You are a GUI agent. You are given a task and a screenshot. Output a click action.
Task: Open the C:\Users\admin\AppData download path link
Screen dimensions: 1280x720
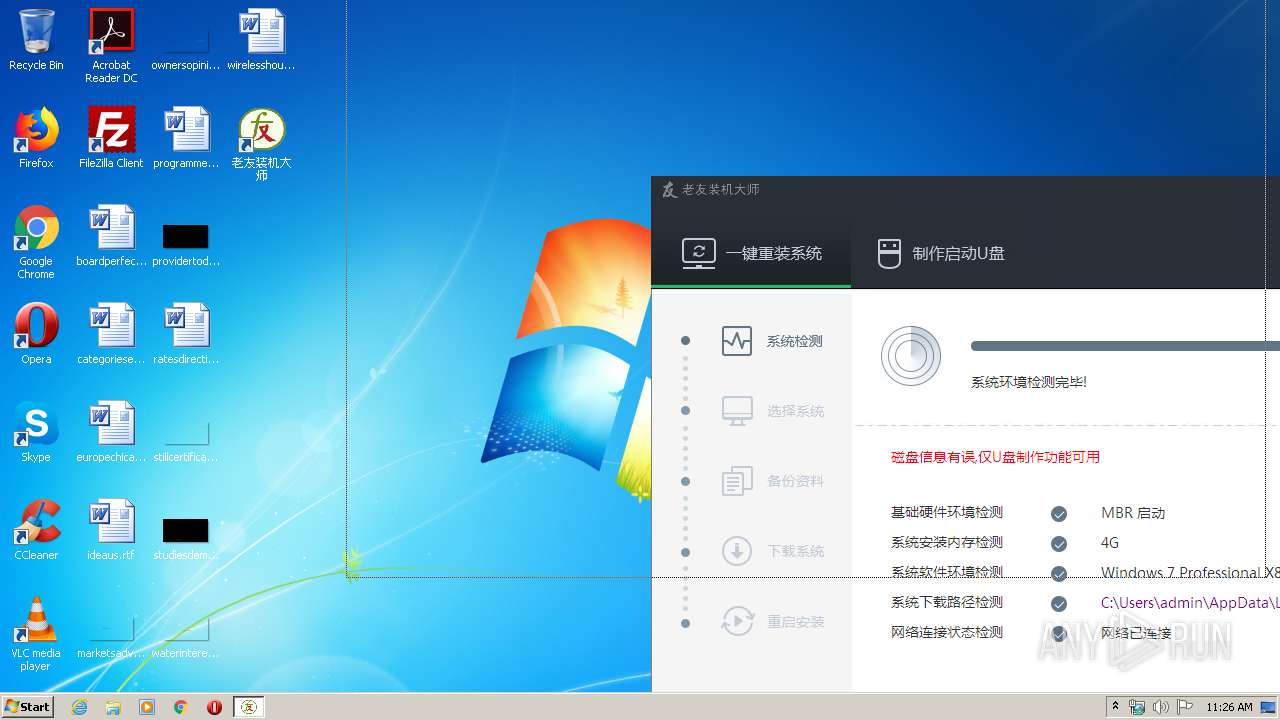[x=1190, y=603]
